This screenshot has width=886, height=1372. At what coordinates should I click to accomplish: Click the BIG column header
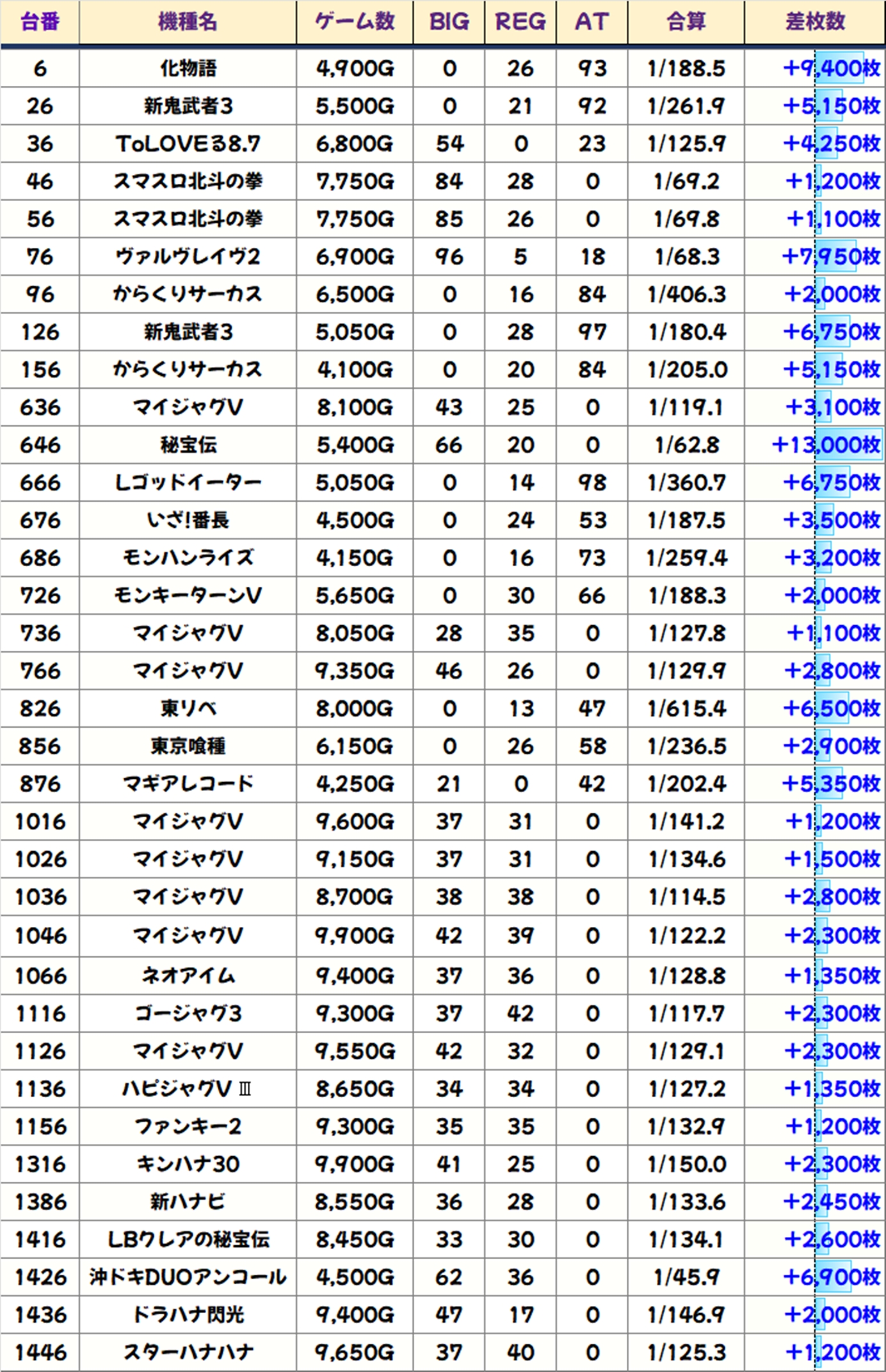(x=449, y=22)
